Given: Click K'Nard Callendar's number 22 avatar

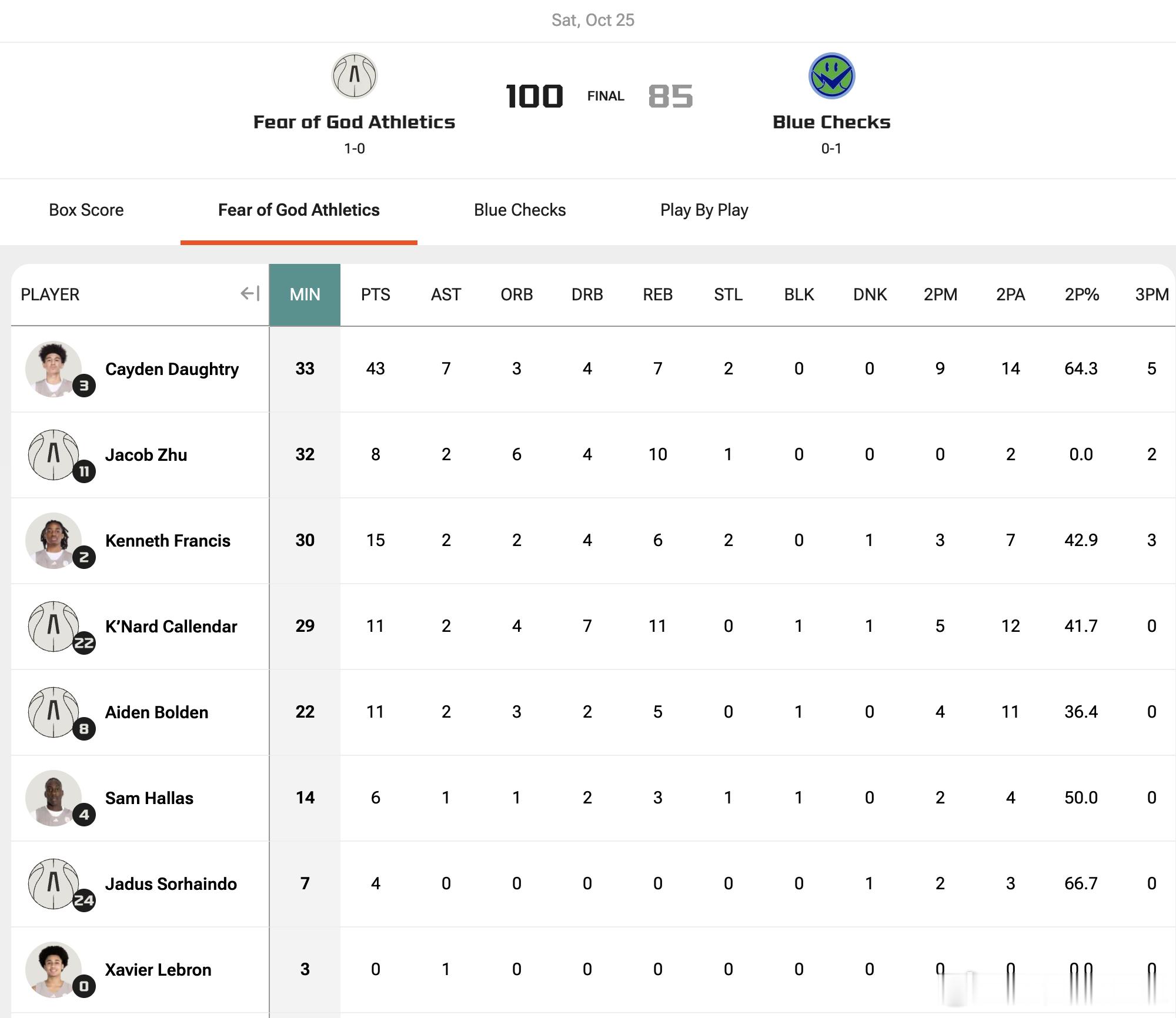Looking at the screenshot, I should coord(54,627).
